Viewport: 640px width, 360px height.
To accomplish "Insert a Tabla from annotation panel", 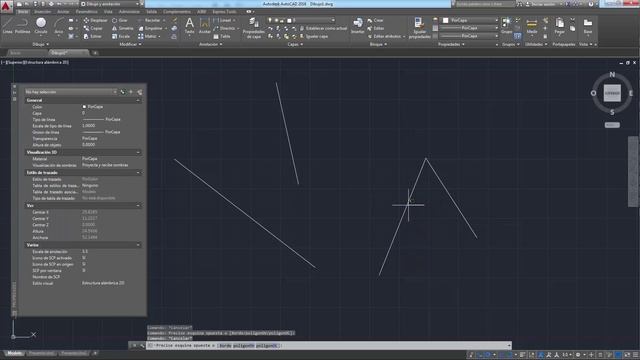I will 222,36.
